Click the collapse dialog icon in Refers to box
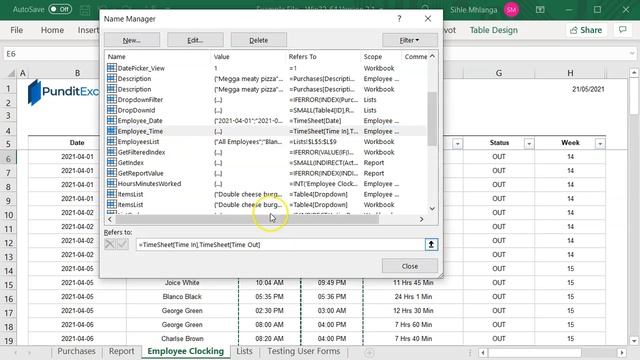Viewport: 640px width, 360px height. 431,244
